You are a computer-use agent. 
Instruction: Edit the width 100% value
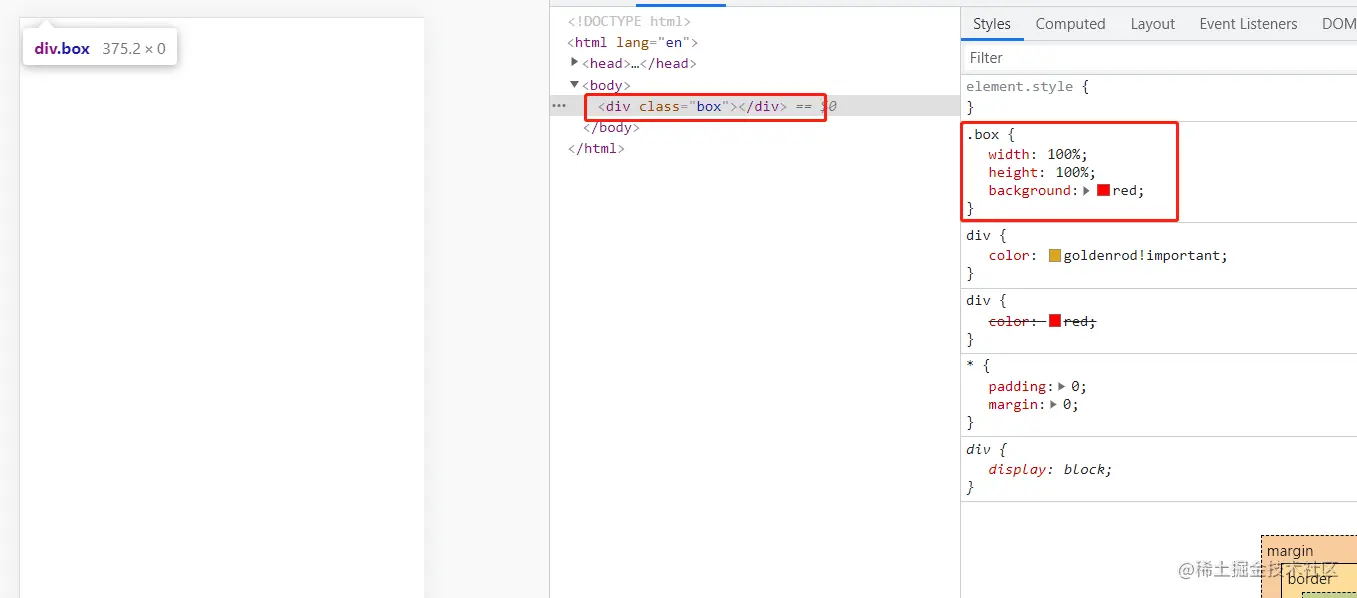pyautogui.click(x=1063, y=154)
